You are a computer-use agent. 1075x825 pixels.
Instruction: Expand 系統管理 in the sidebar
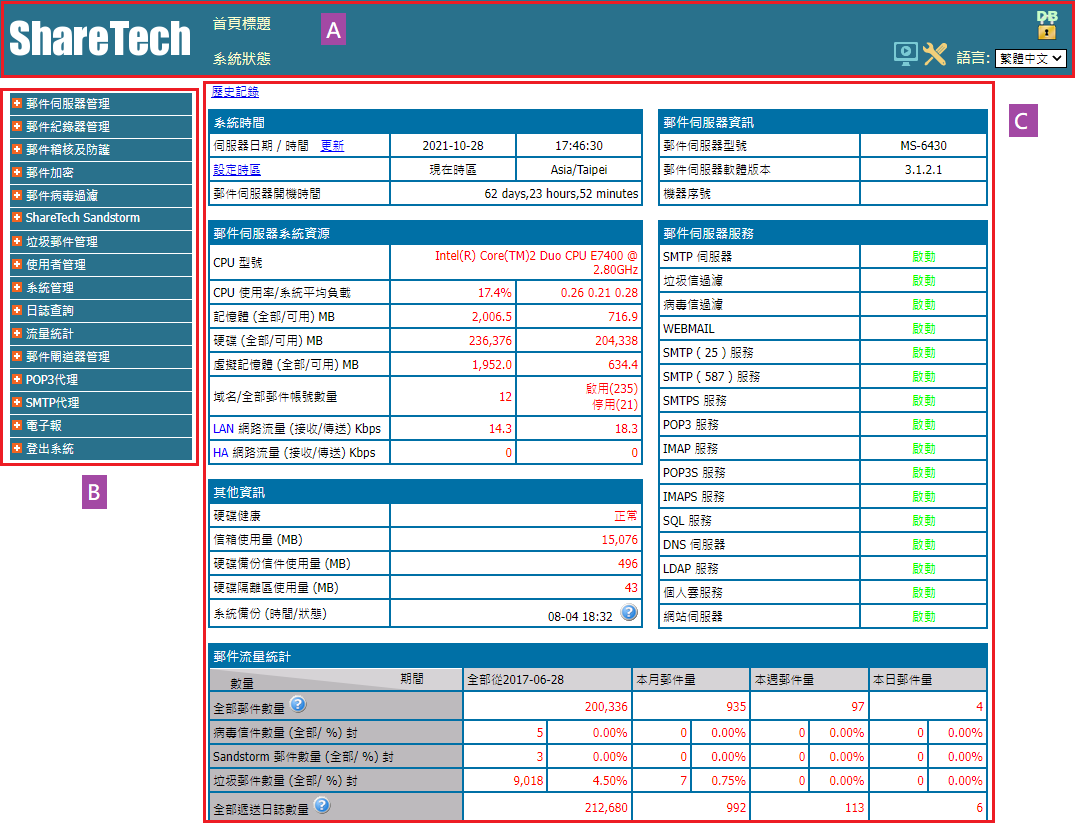tap(50, 287)
